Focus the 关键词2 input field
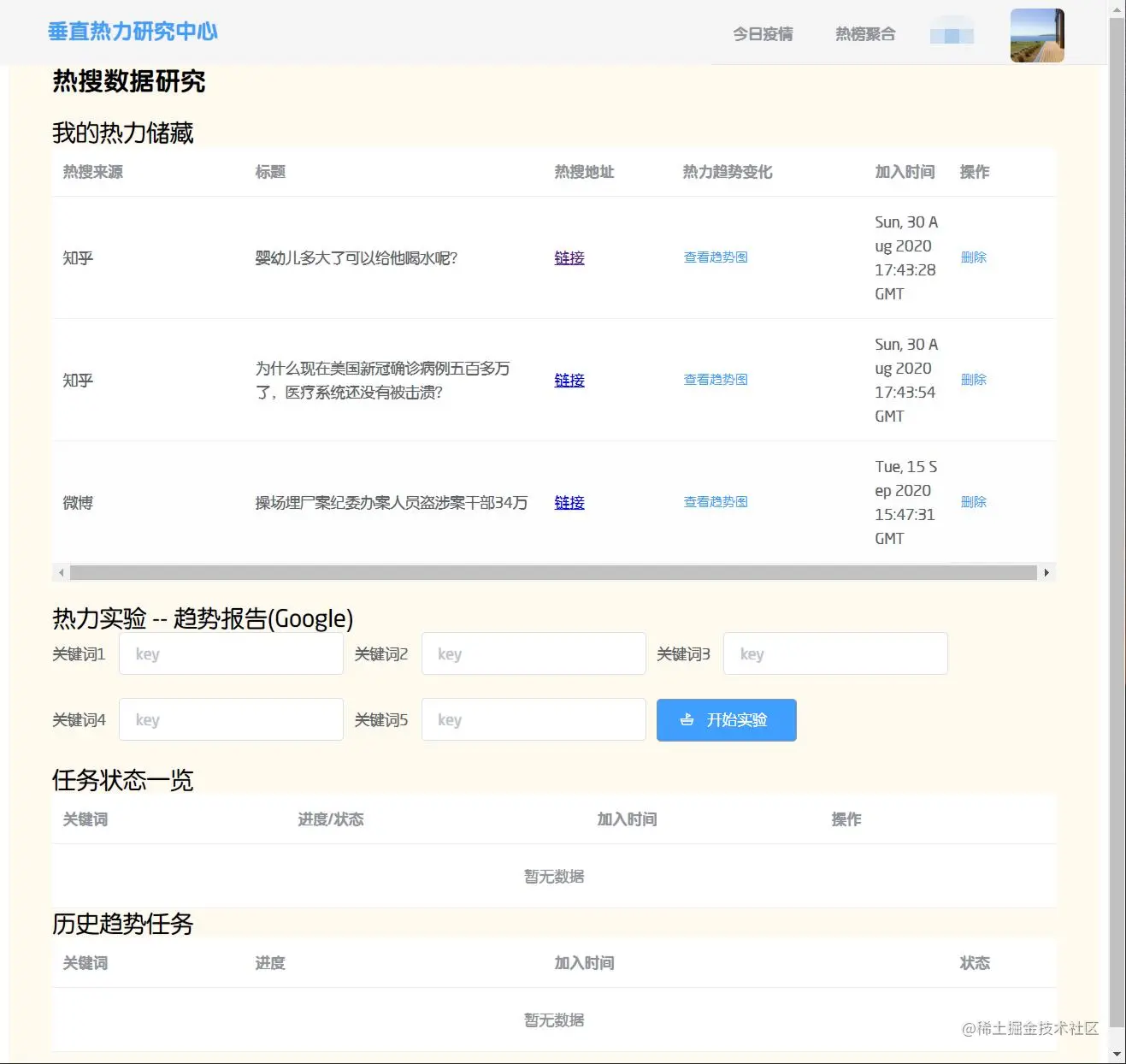The image size is (1126, 1064). click(x=534, y=654)
